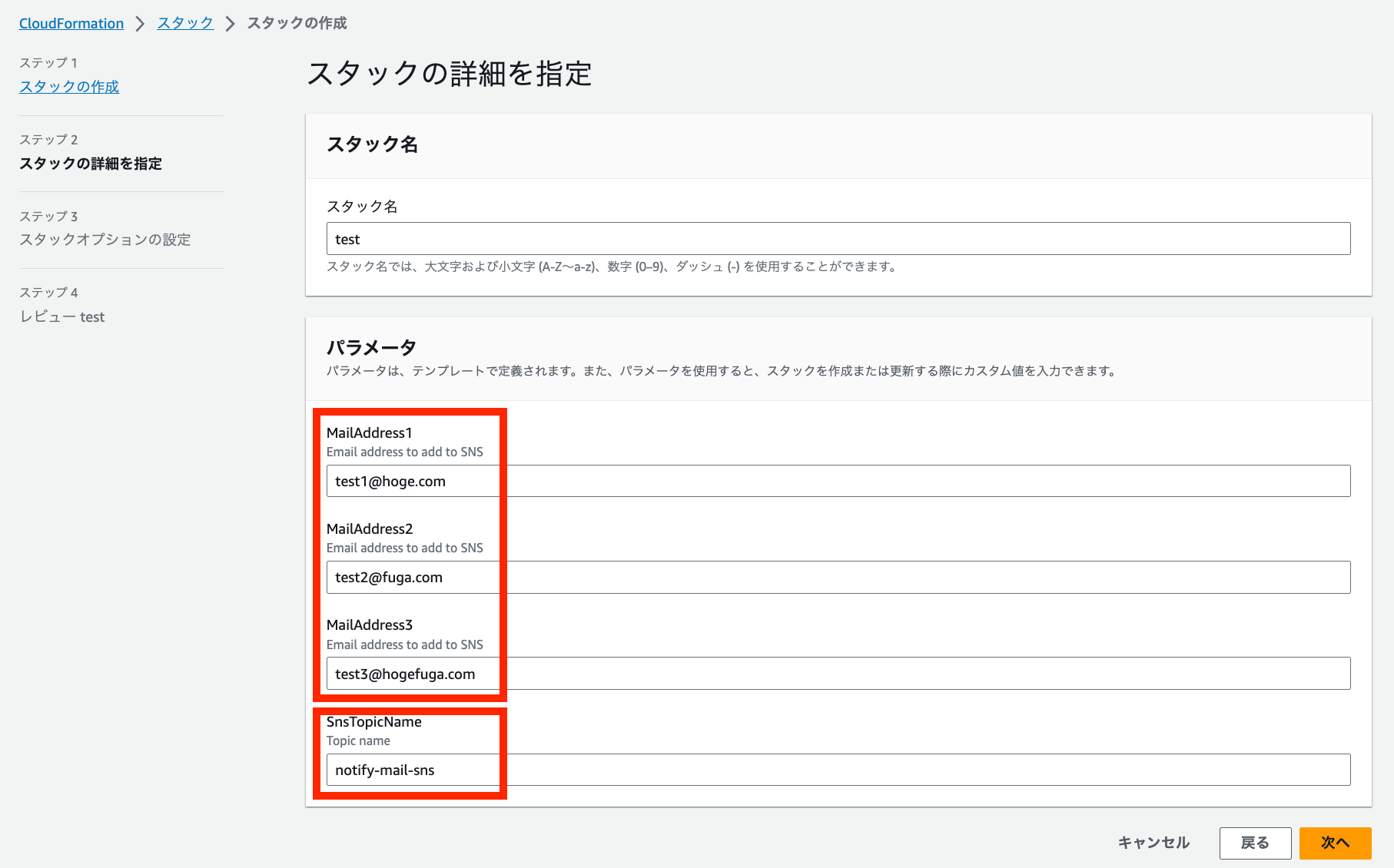Viewport: 1394px width, 868px height.
Task: Click the MailAddress3 email input
Action: pyautogui.click(x=838, y=673)
